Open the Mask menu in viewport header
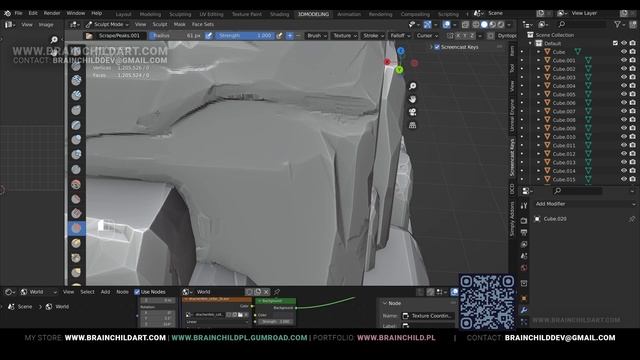Screen dimensions: 640x360 tap(179, 24)
